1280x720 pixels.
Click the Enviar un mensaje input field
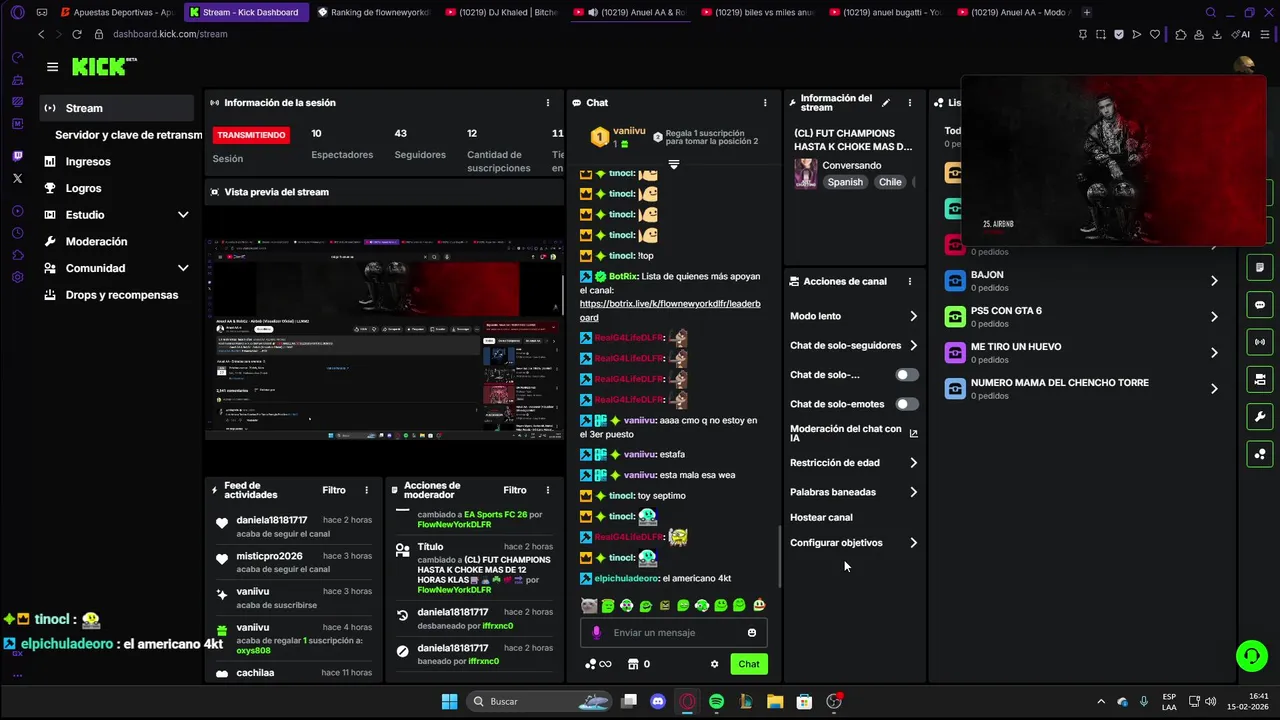coord(674,632)
